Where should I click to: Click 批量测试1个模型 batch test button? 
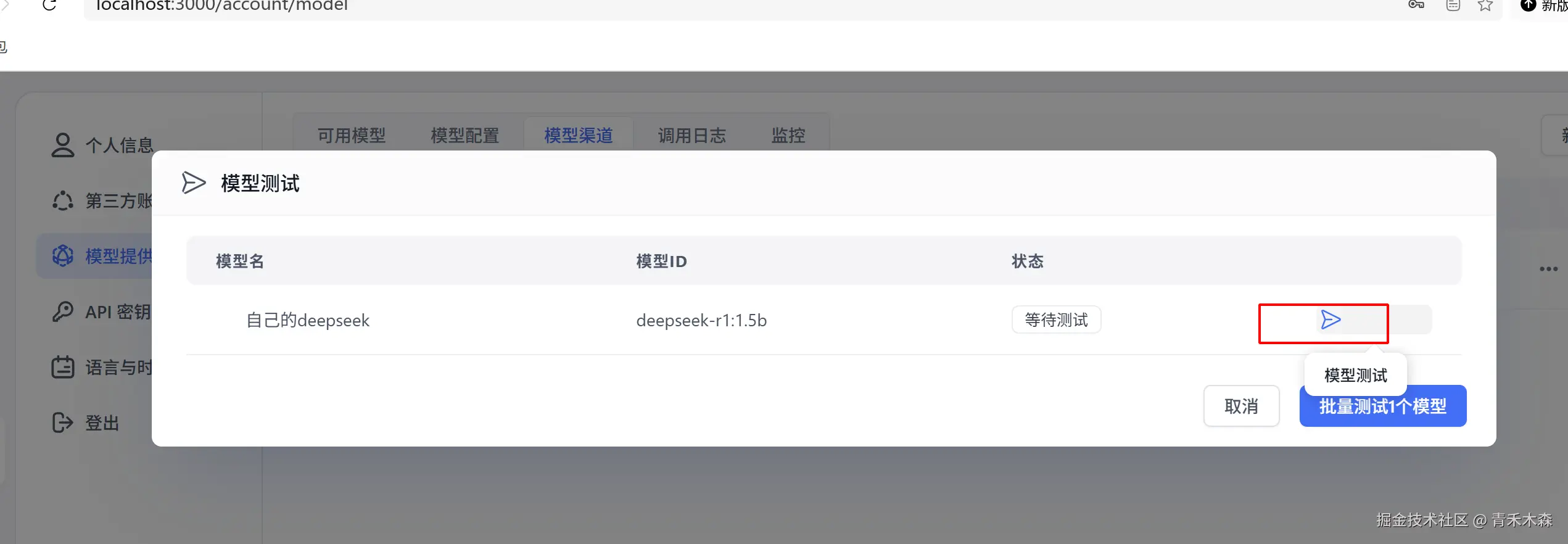click(1382, 406)
